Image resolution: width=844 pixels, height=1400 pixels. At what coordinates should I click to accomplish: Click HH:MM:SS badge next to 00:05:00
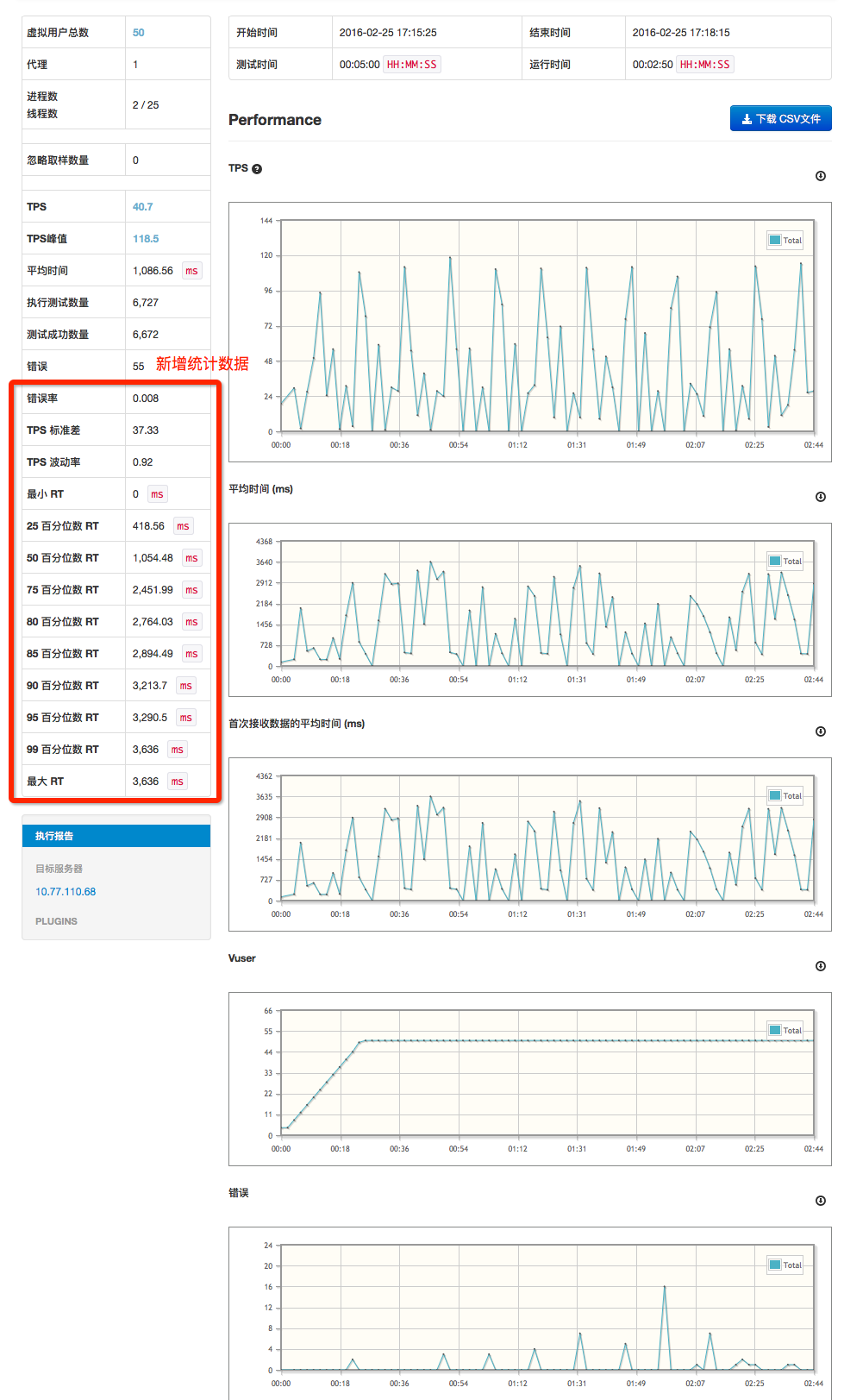click(x=412, y=65)
